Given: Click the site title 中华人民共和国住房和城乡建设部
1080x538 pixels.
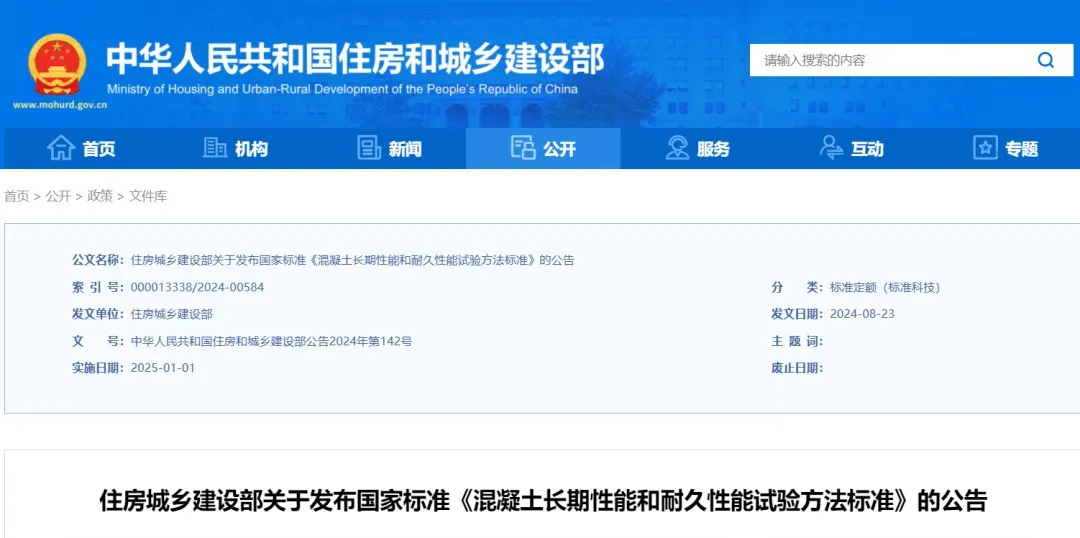Looking at the screenshot, I should [x=355, y=59].
